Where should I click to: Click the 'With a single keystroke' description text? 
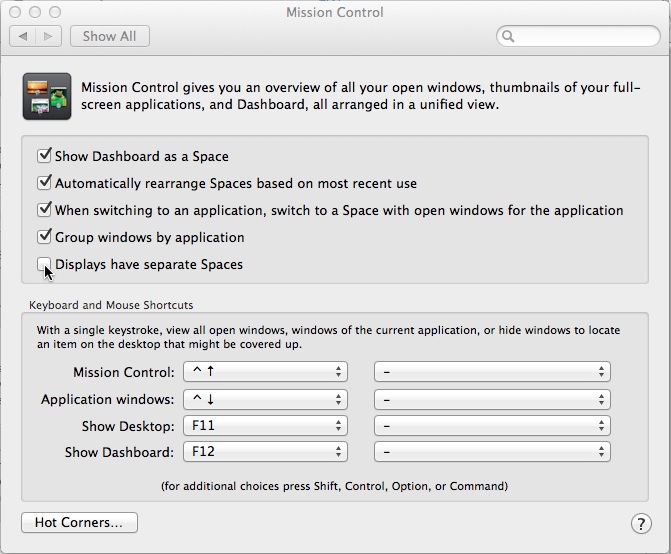click(328, 337)
